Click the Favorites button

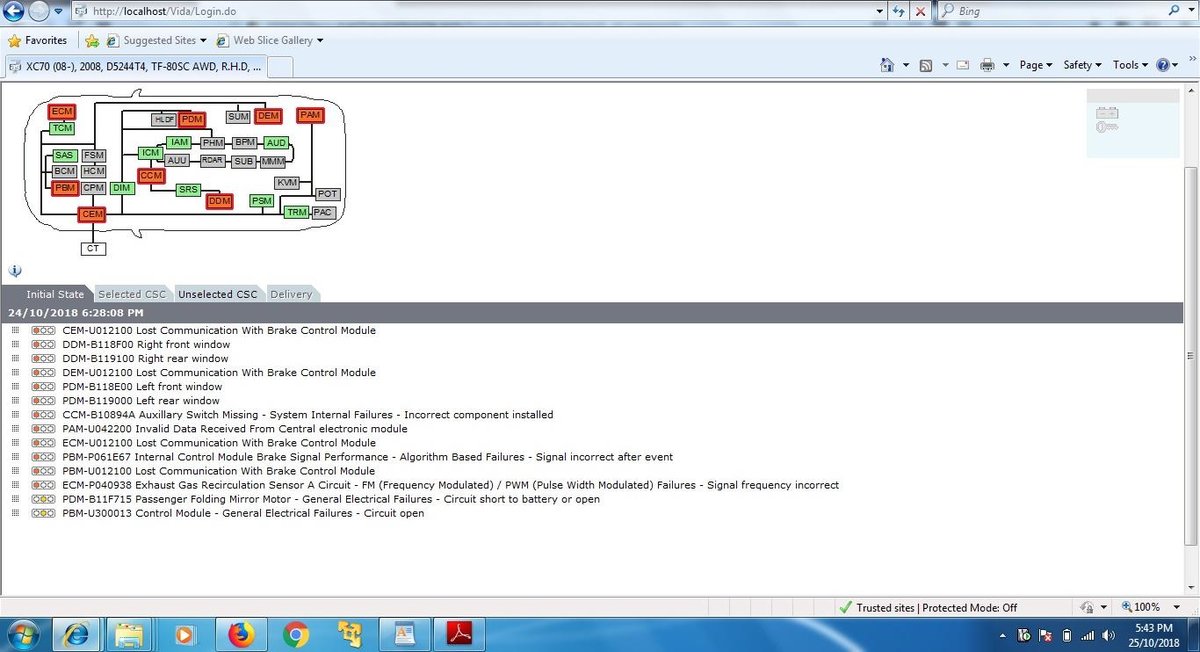[37, 41]
